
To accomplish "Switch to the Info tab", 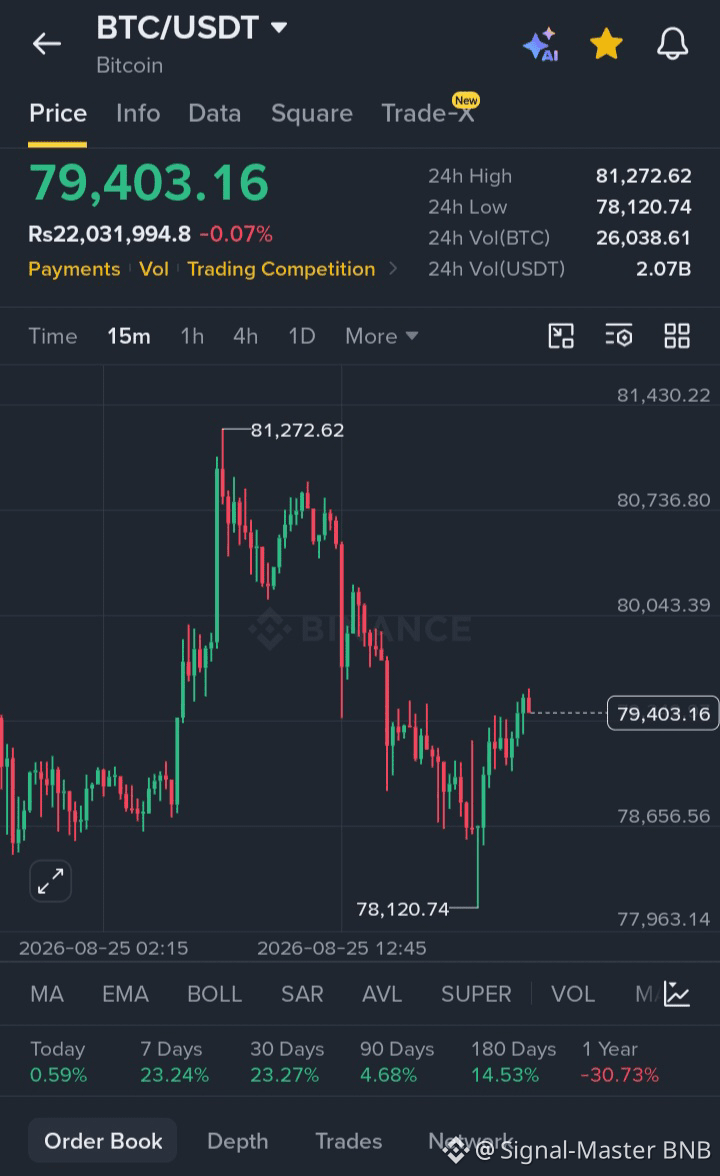I will click(x=138, y=113).
